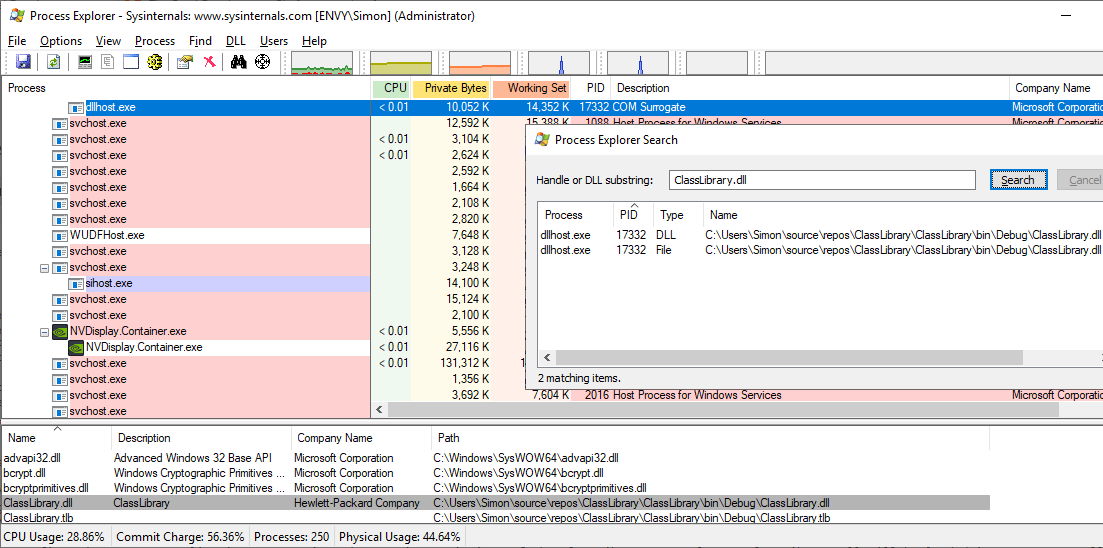
Task: Sort lower pane by Name column header
Action: [56, 438]
